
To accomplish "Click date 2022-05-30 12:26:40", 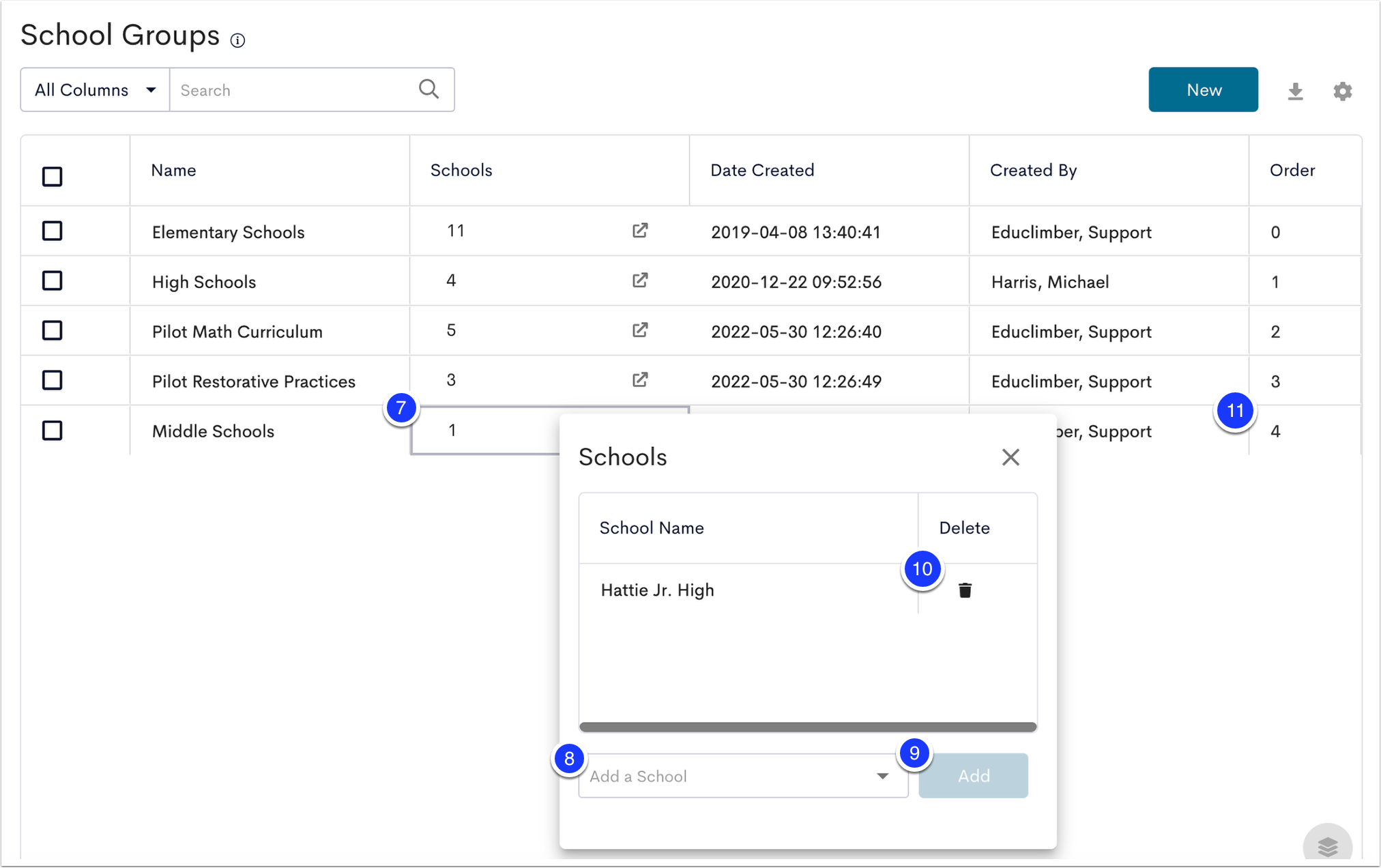I will point(796,332).
